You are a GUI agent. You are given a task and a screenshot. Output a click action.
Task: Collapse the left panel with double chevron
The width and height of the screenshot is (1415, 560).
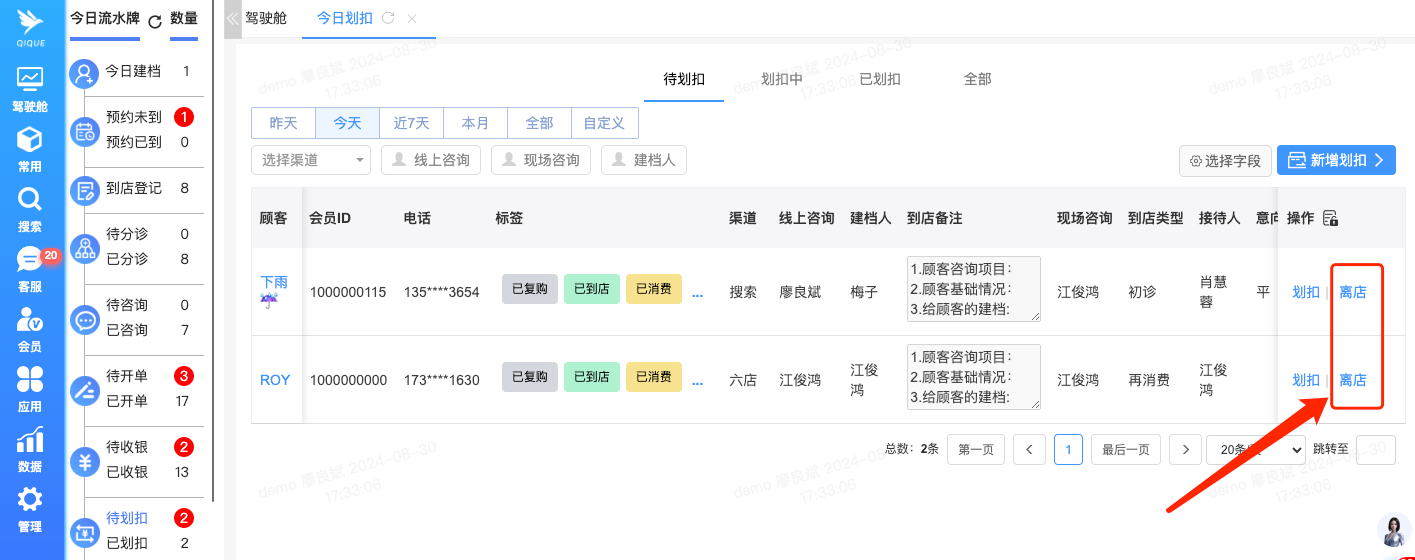click(233, 18)
